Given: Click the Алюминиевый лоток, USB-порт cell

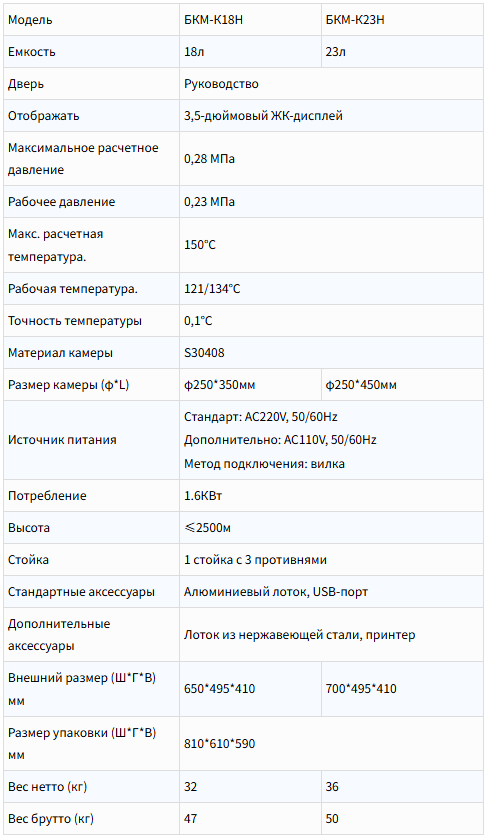Looking at the screenshot, I should (x=331, y=592).
